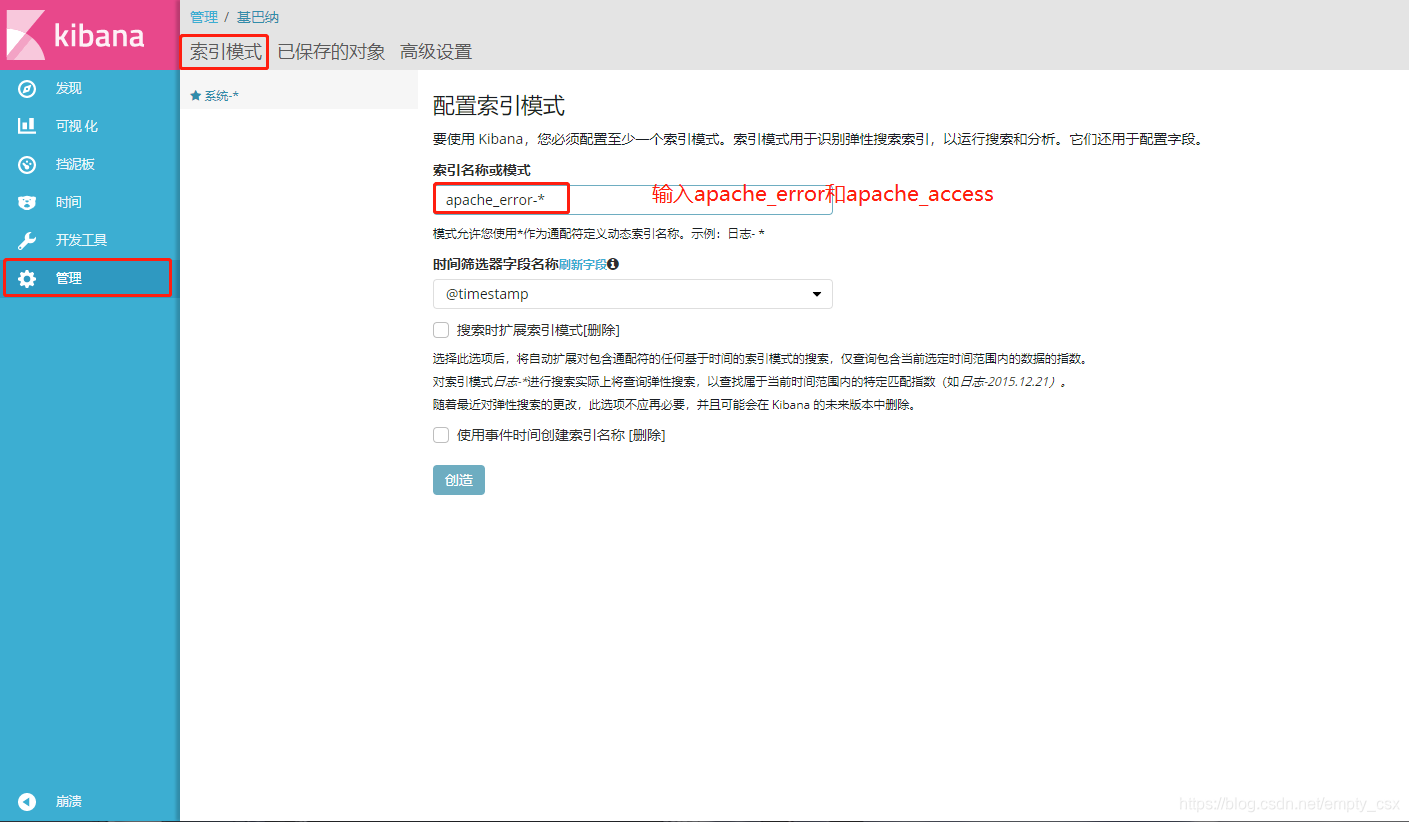
Task: Toggle 使用事件时间创建索引名称 checkbox
Action: (441, 435)
